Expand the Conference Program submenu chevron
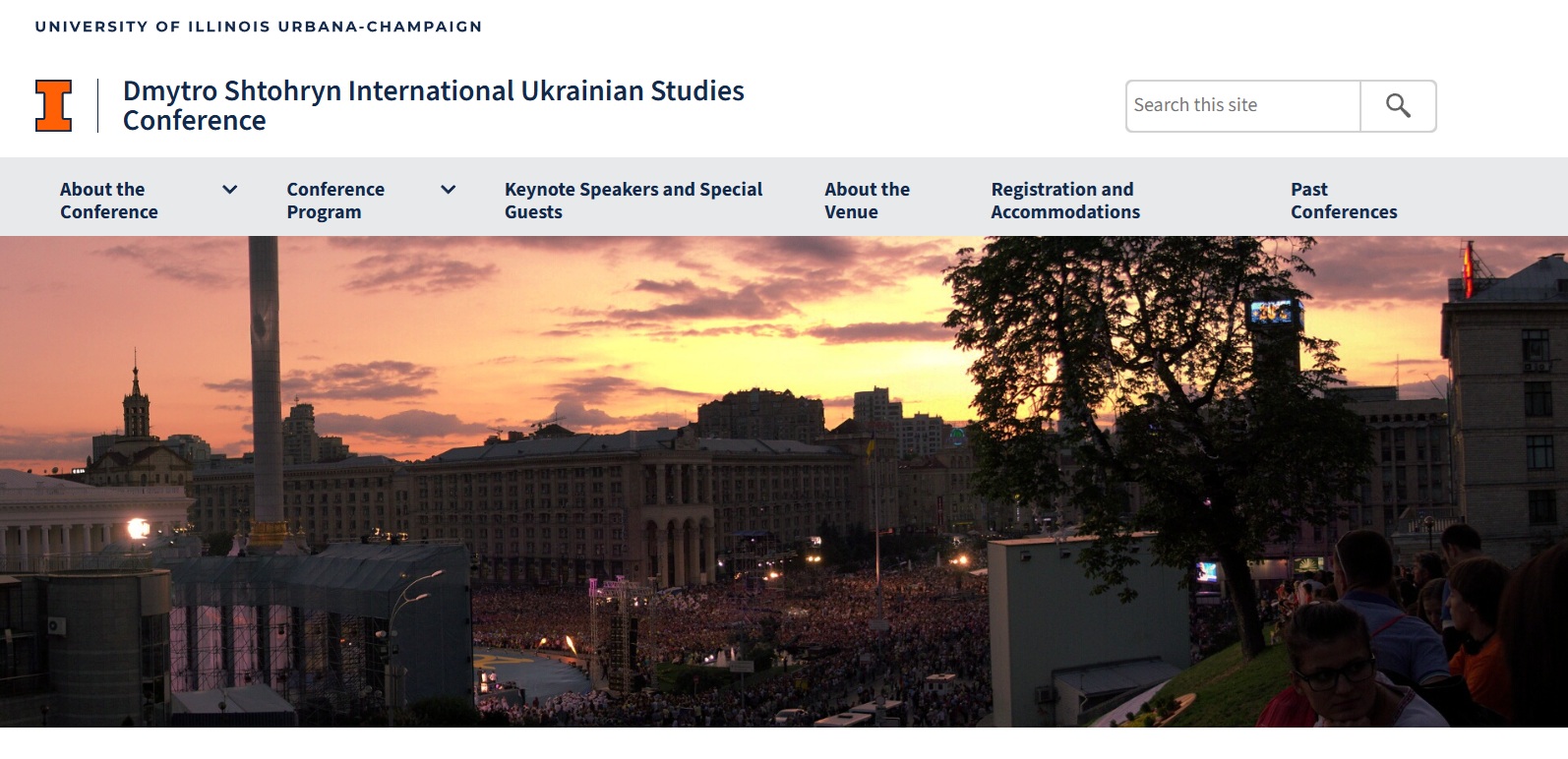The image size is (1568, 759). 448,190
